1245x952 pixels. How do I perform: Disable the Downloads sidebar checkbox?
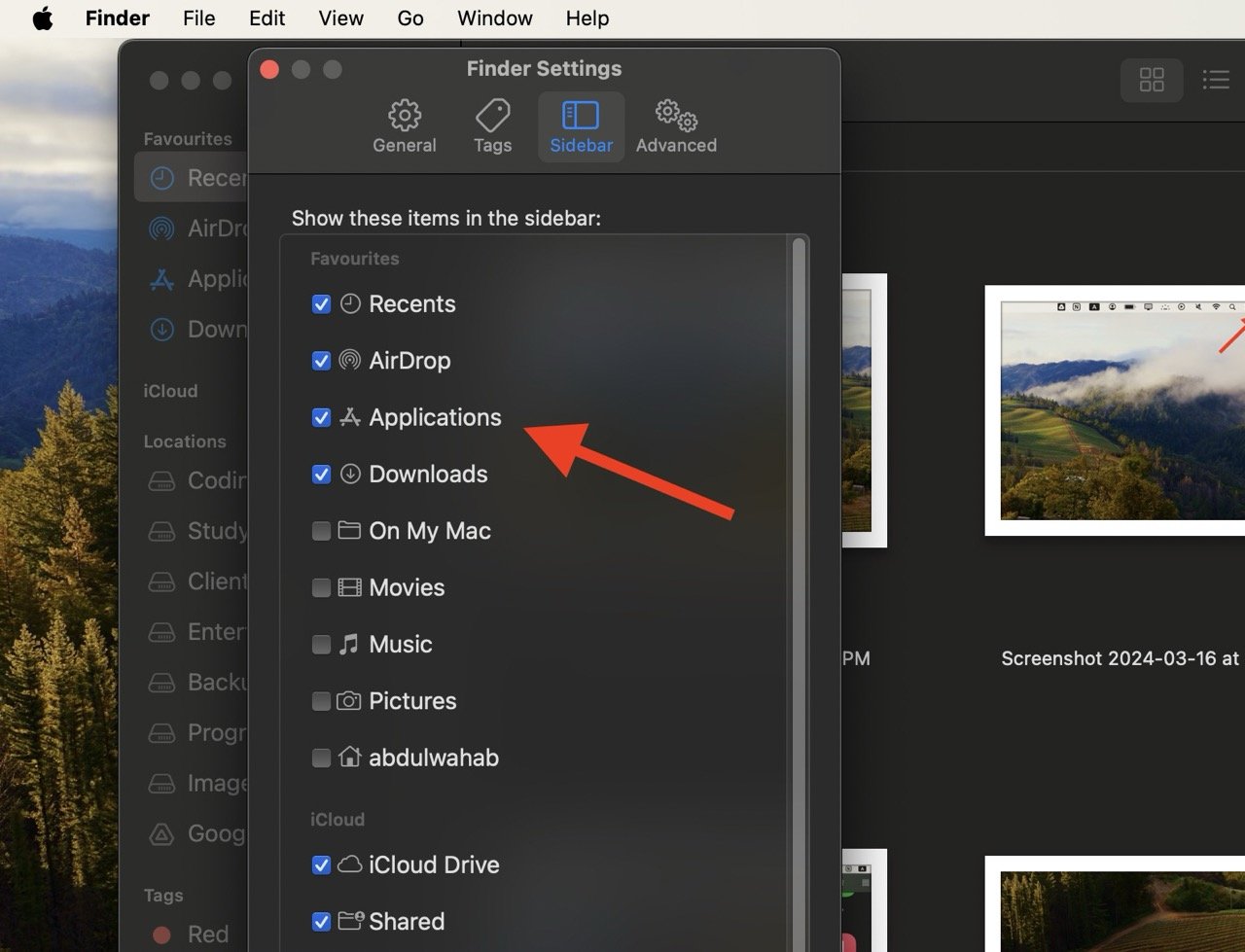coord(321,475)
